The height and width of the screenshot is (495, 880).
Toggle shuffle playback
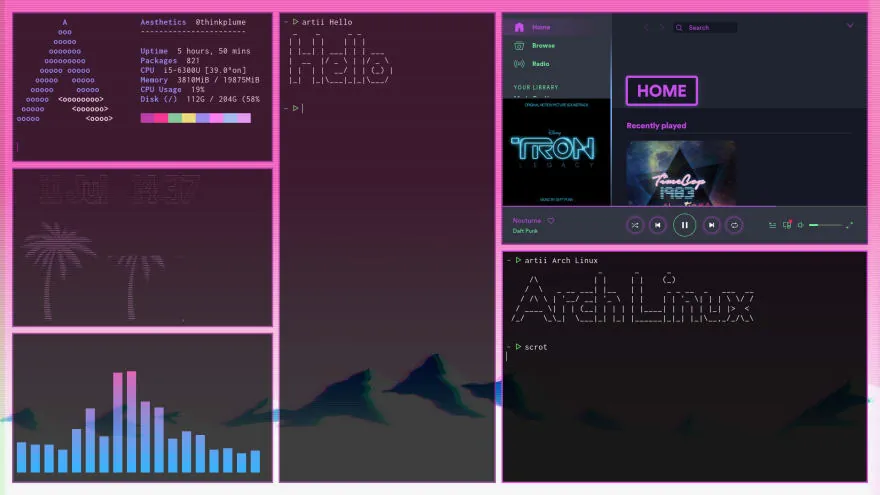tap(635, 225)
